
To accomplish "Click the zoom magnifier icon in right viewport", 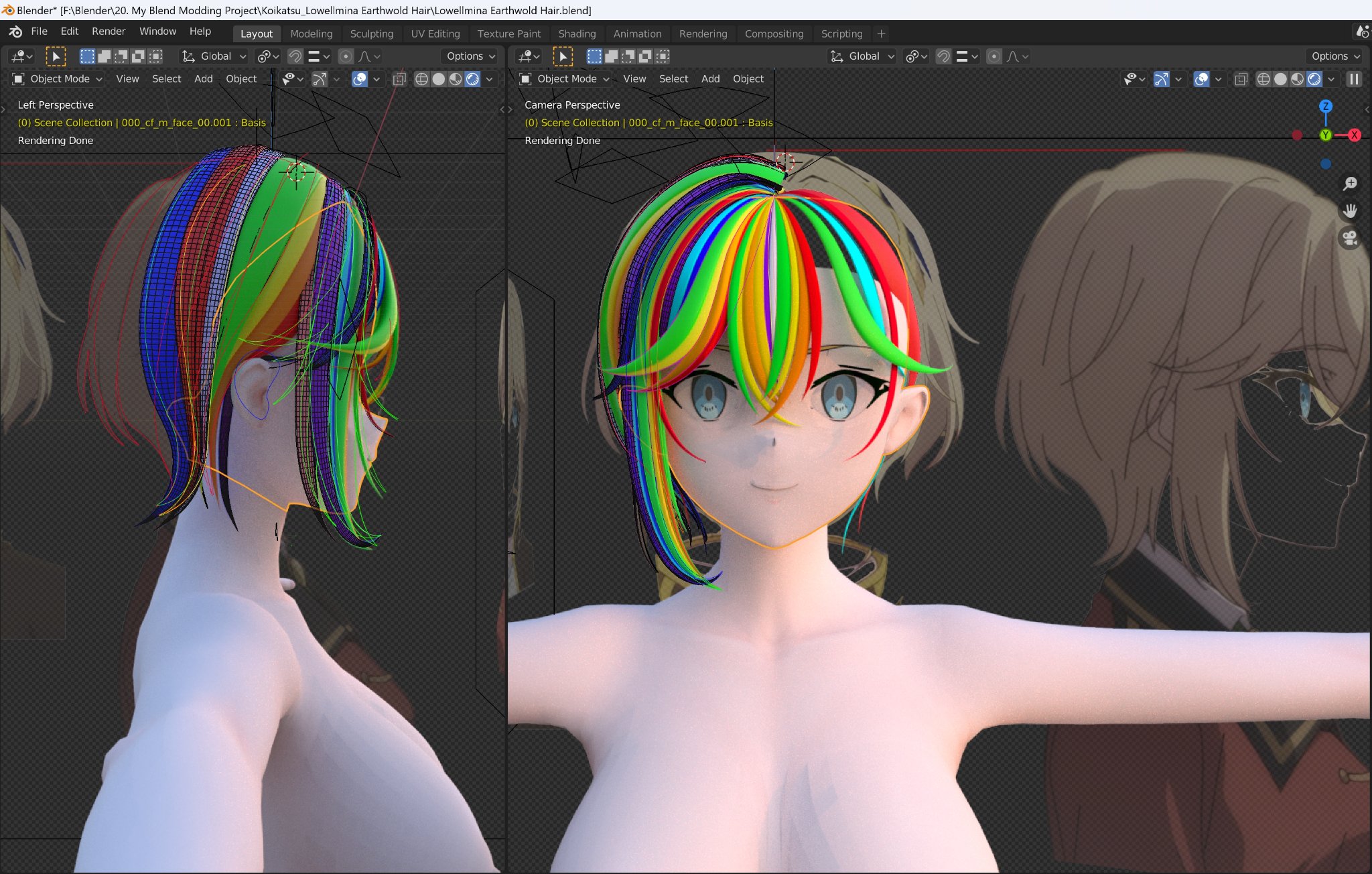I will [1350, 184].
